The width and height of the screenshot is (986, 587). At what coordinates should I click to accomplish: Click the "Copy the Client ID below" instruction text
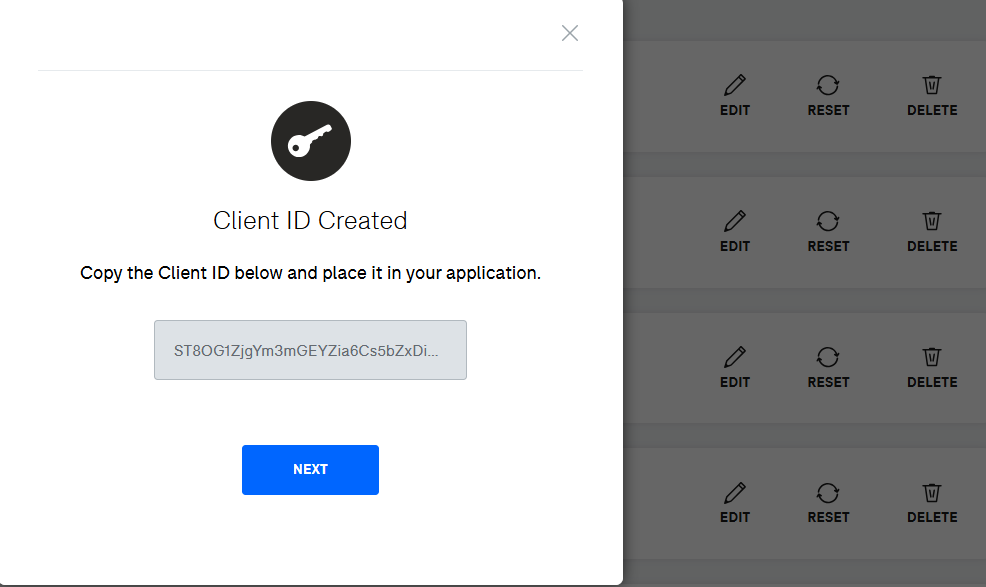point(310,273)
